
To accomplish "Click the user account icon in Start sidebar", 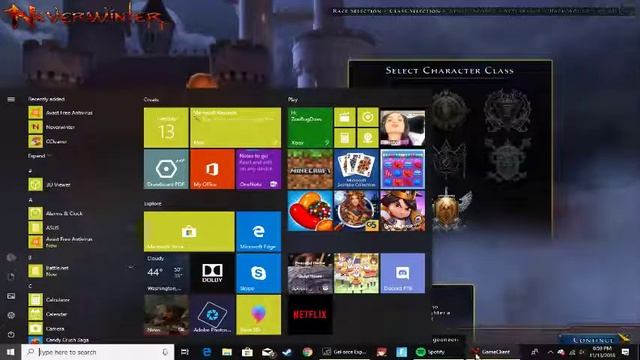I will pos(11,258).
